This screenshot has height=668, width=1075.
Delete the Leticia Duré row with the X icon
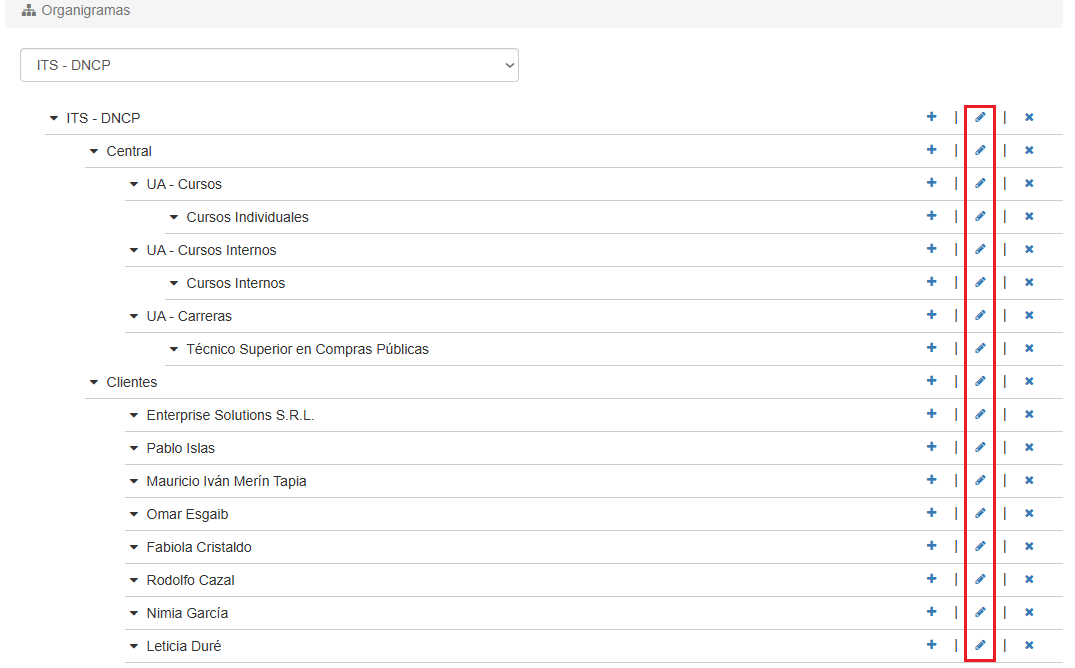1028,646
